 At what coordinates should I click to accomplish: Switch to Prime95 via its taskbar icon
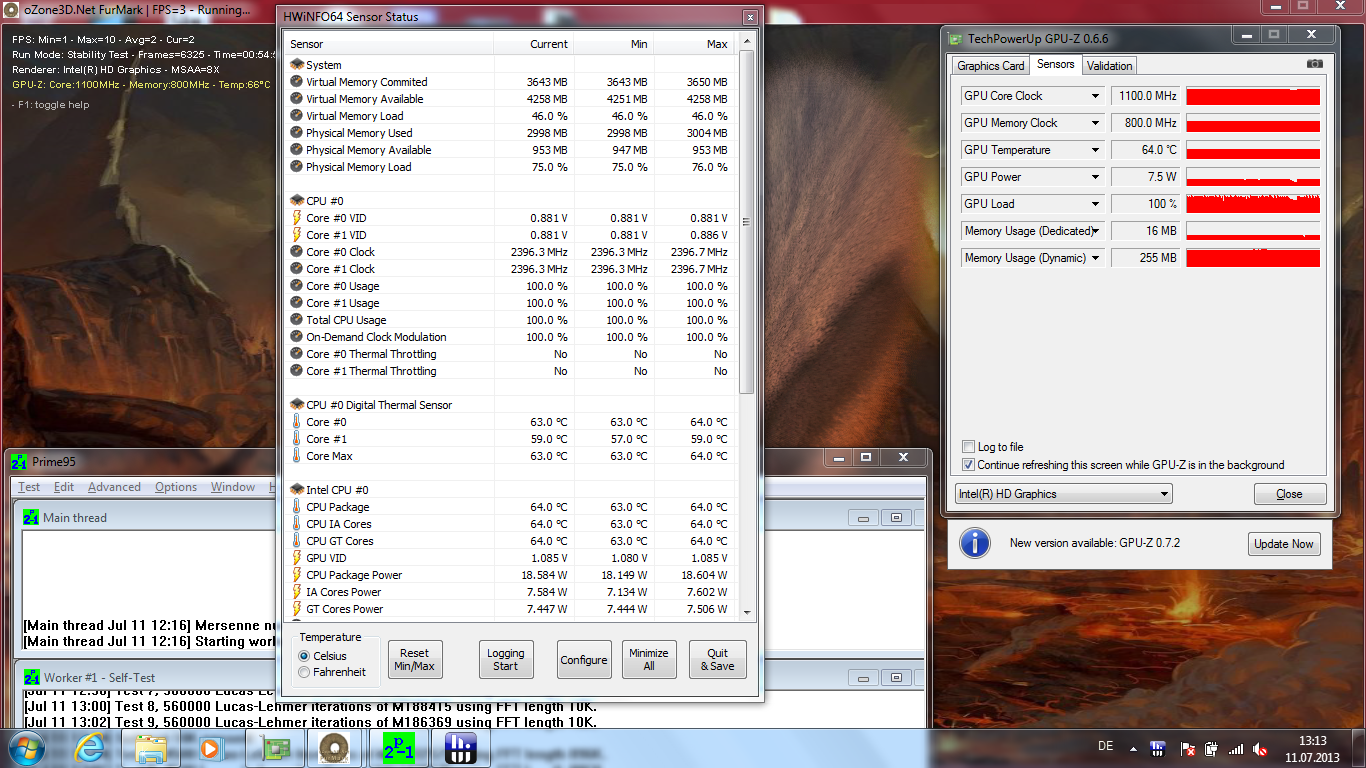coord(398,747)
